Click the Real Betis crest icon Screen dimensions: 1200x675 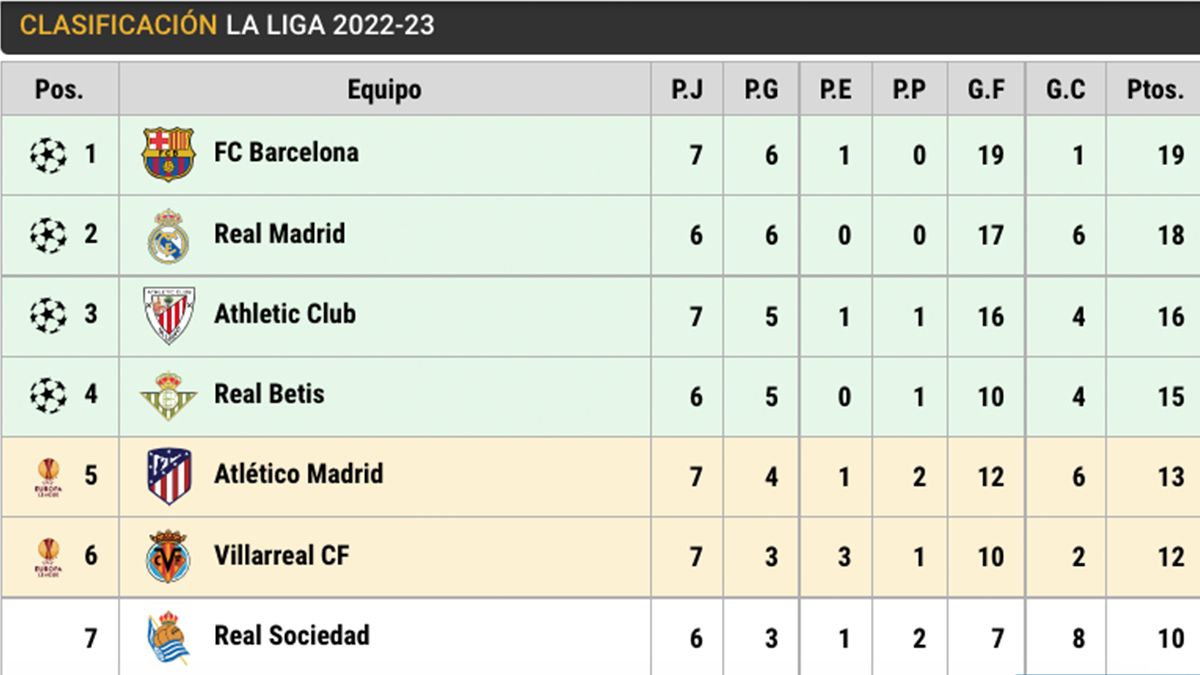168,396
